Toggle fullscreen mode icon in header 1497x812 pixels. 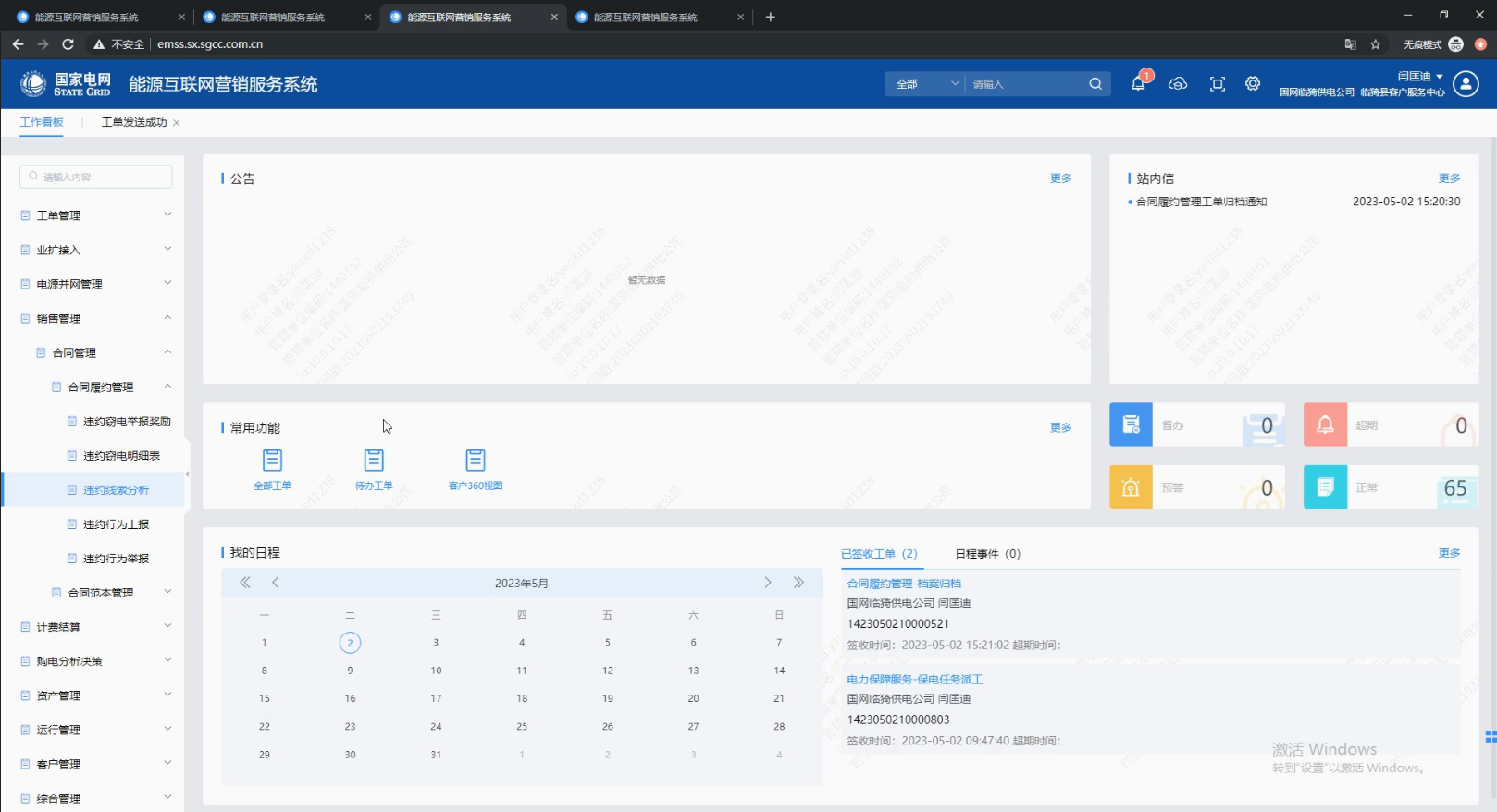[1218, 84]
